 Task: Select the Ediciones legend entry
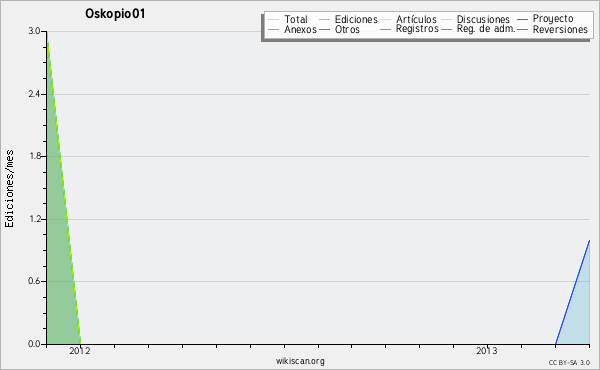point(348,19)
